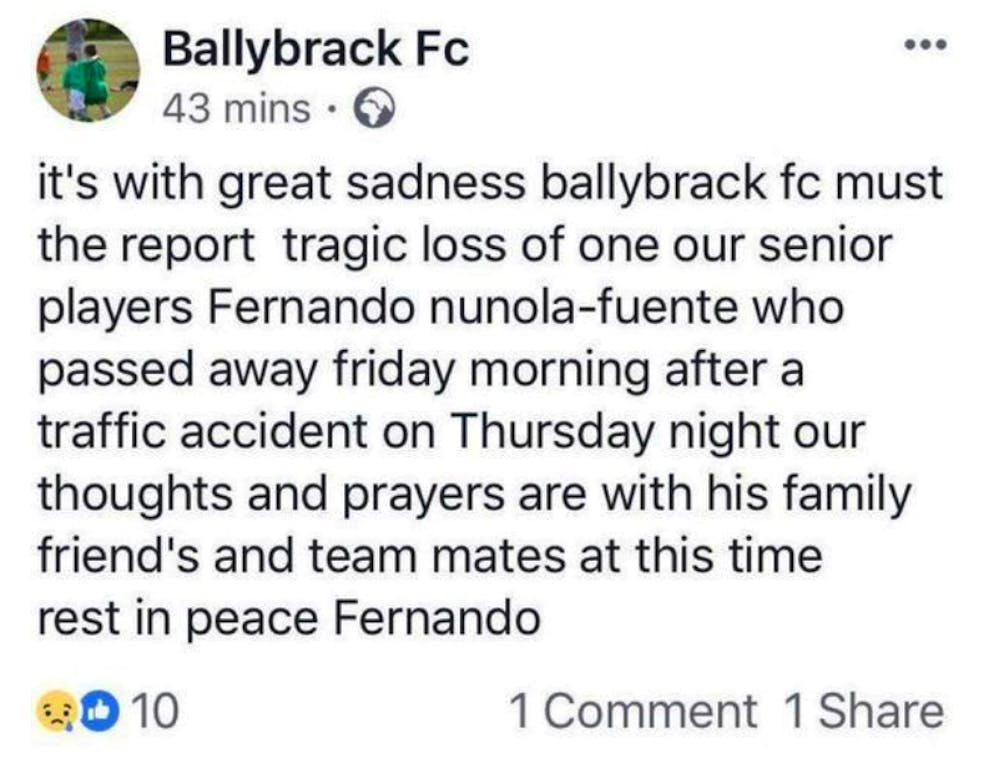Image resolution: width=994 pixels, height=758 pixels.
Task: Click the opening line it's with great sadness
Action: [281, 184]
